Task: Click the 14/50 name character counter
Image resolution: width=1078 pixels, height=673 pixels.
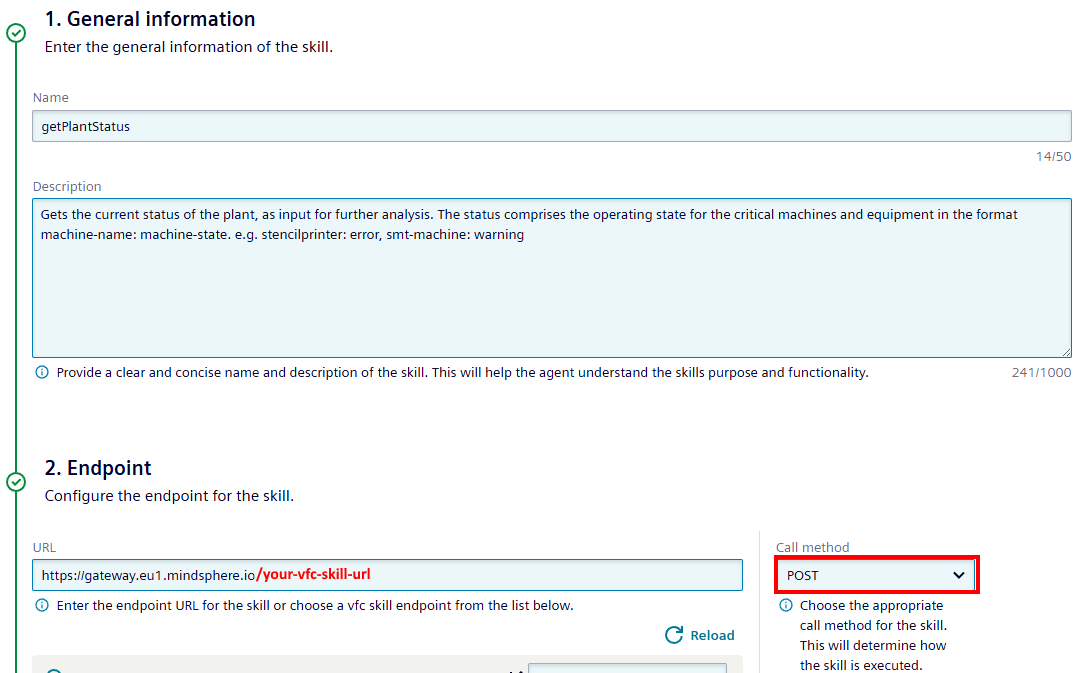Action: (1053, 156)
